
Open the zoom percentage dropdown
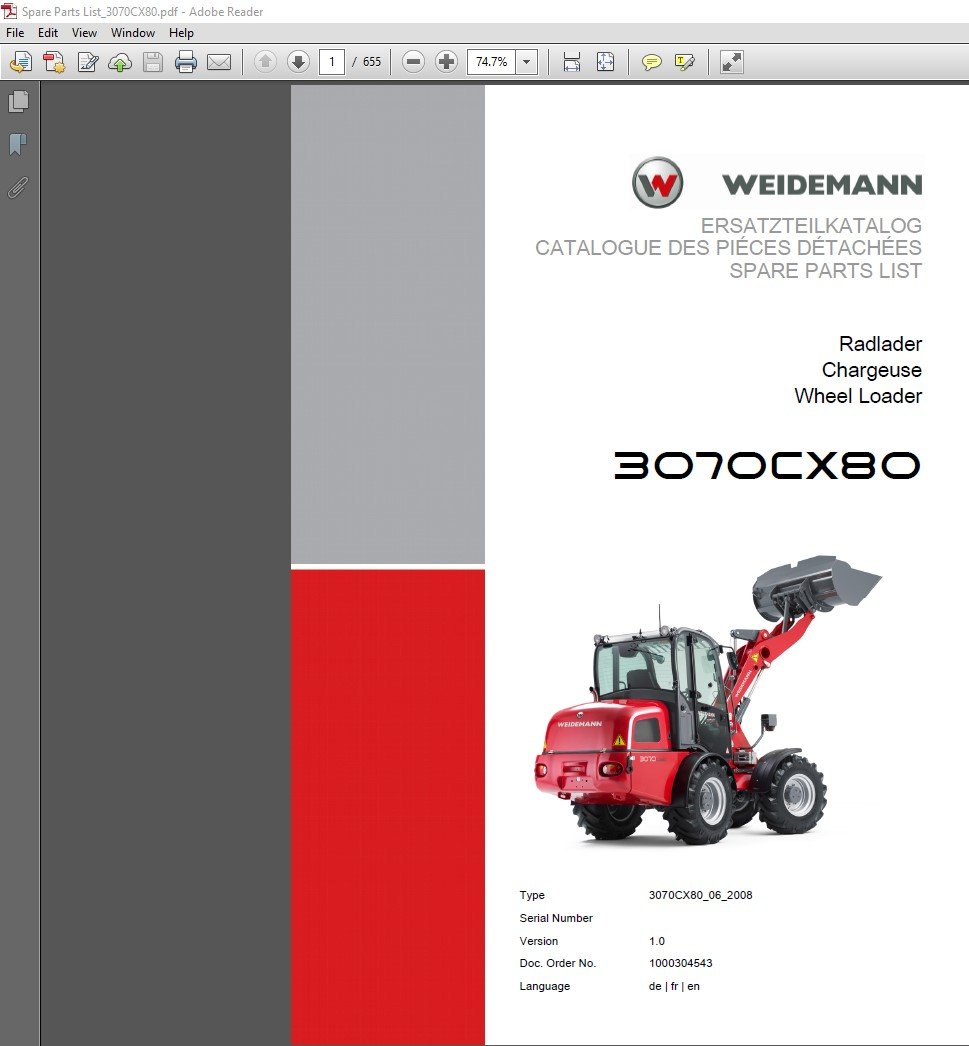click(x=528, y=62)
